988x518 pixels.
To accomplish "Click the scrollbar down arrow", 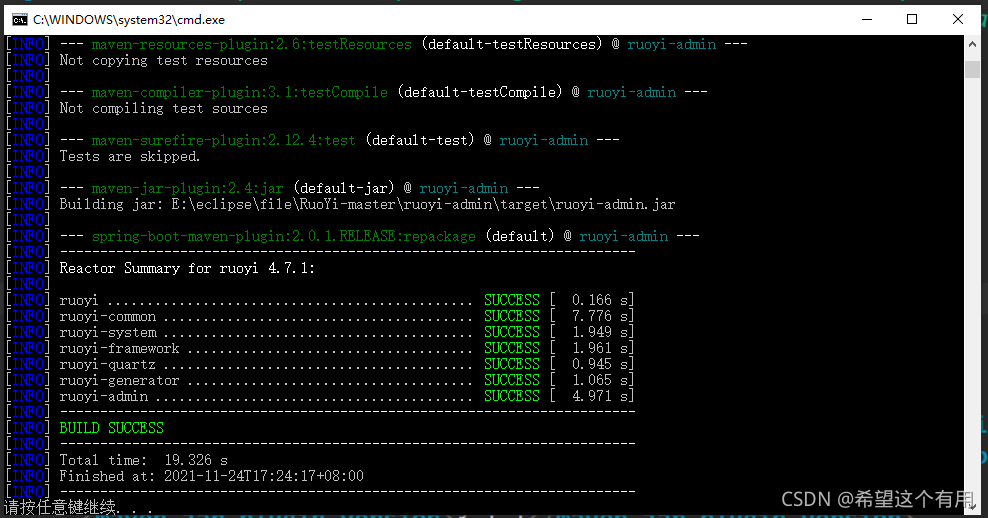I will pyautogui.click(x=972, y=506).
